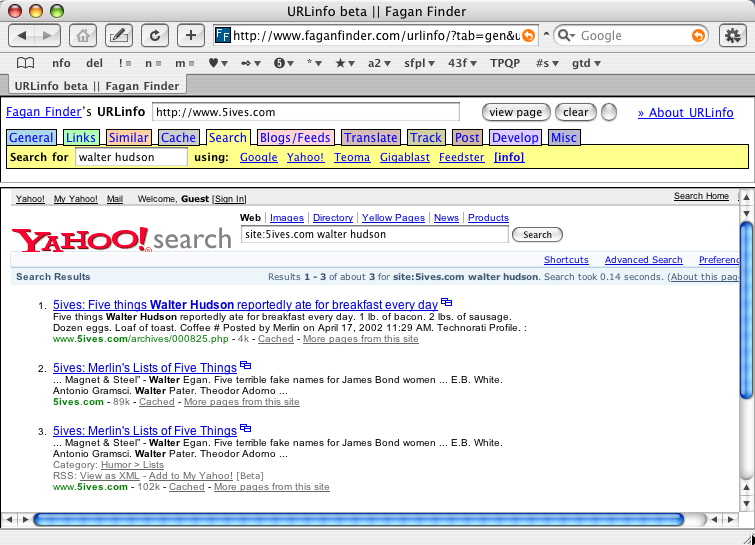This screenshot has width=755, height=545.
Task: Expand the sfpl bookmarks folder
Action: 419,63
